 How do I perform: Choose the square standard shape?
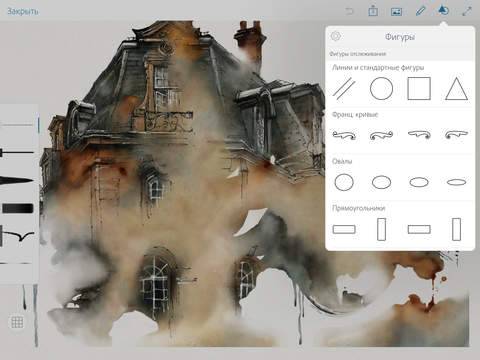419,89
